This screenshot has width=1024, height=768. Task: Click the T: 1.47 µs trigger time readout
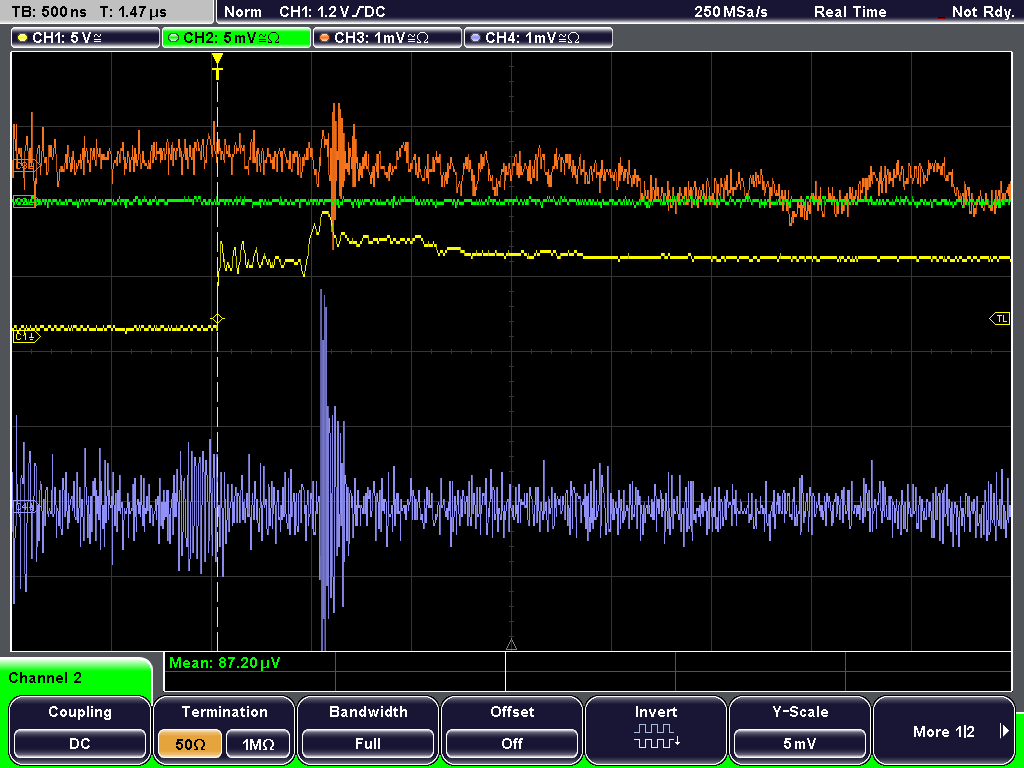(134, 12)
